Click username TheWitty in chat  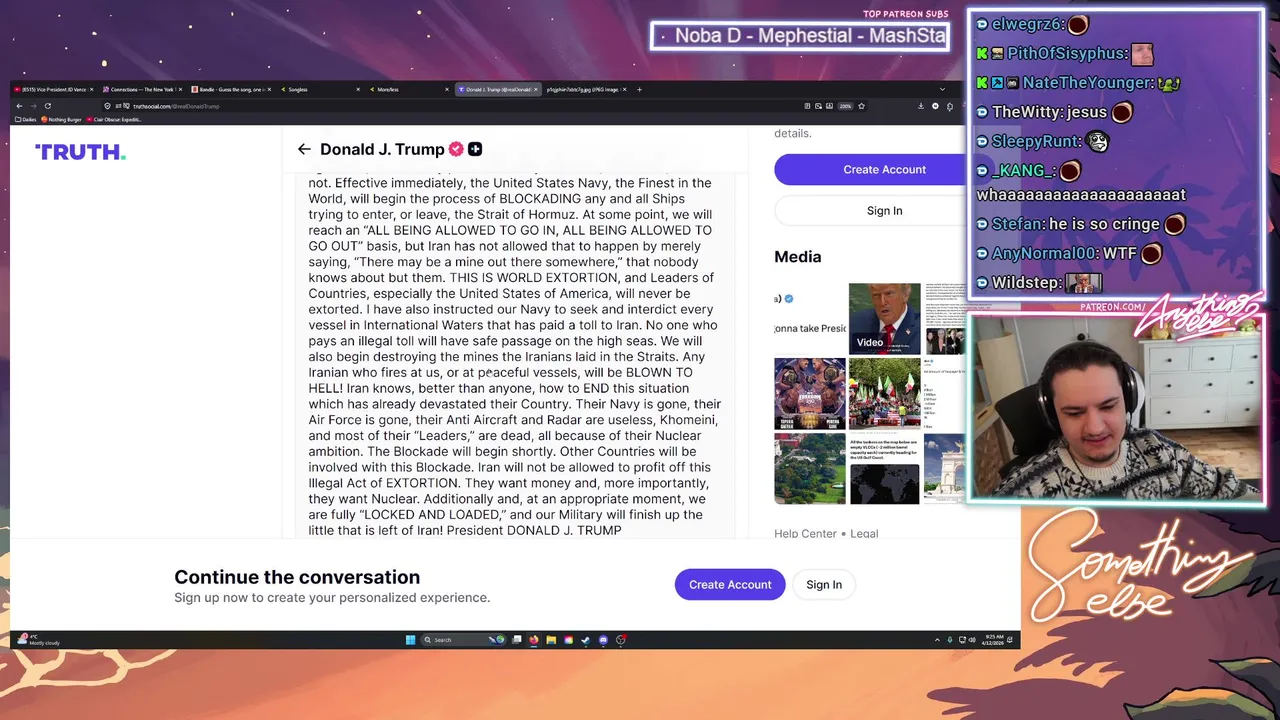[1025, 112]
